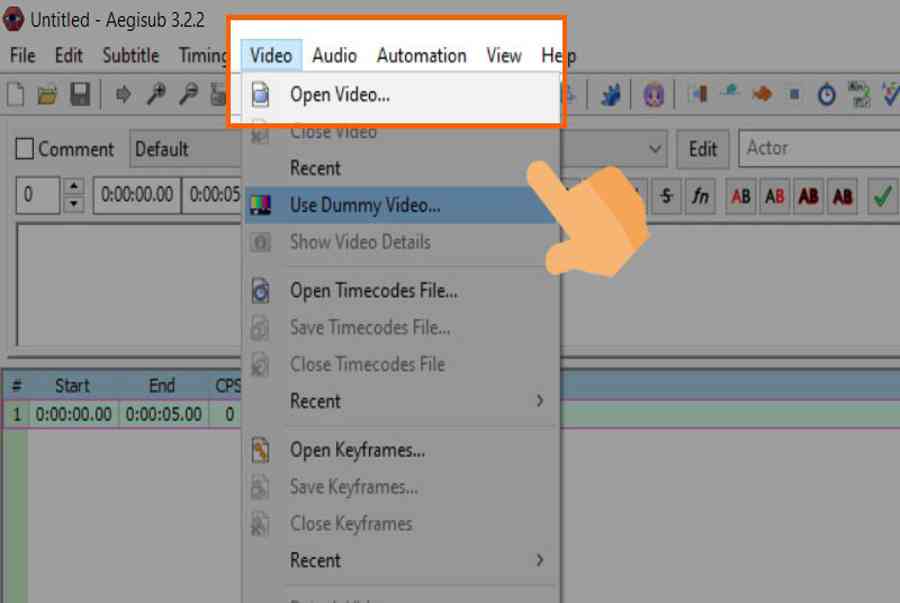Close the open Video menu via its title
This screenshot has width=900, height=603.
click(x=271, y=56)
